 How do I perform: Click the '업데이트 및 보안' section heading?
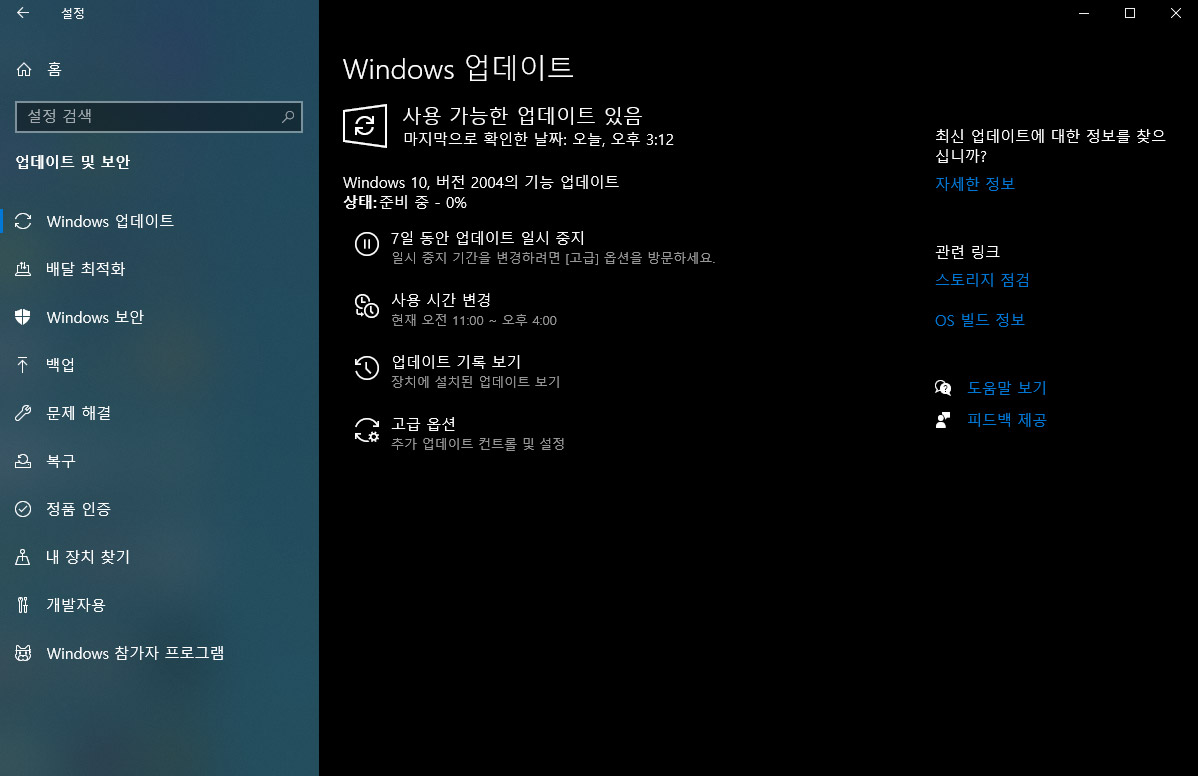pos(73,162)
